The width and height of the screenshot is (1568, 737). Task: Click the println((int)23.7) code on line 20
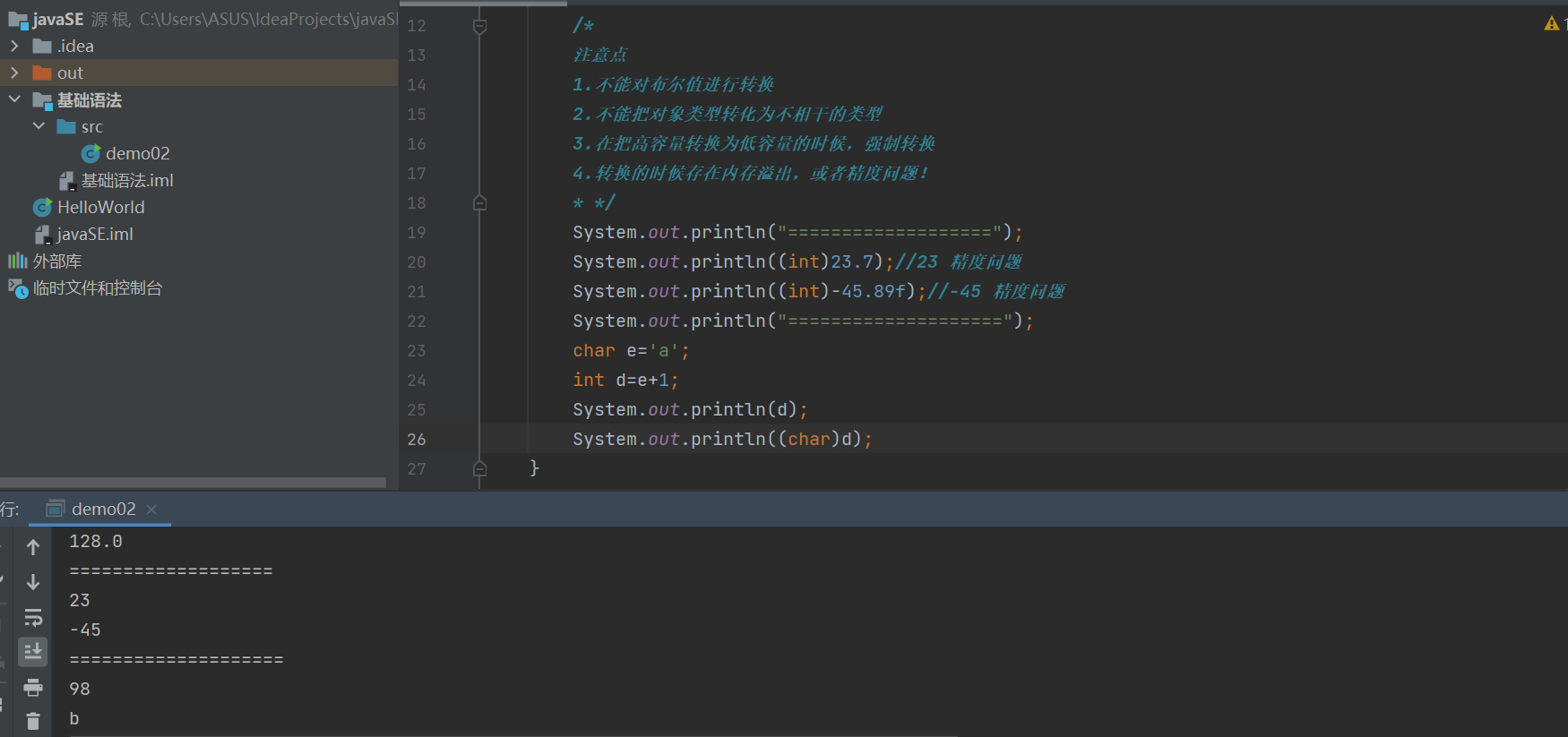coord(734,261)
